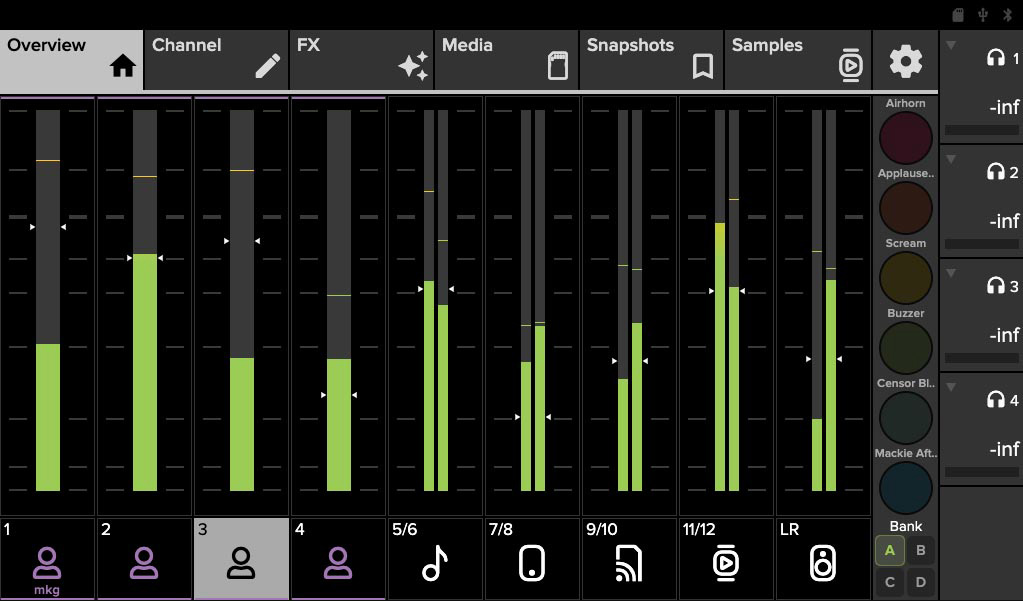Click the Bluetooth status icon
Image resolution: width=1023 pixels, height=601 pixels.
pyautogui.click(x=1008, y=14)
